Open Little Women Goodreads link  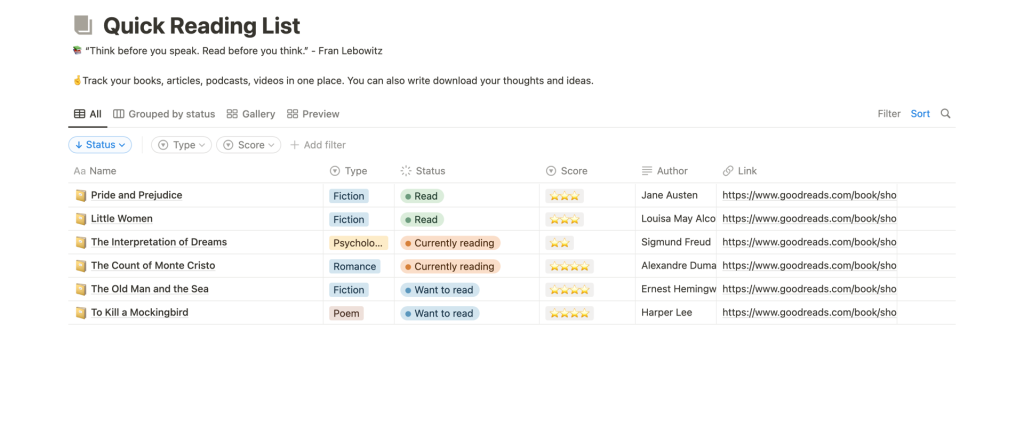pos(808,219)
